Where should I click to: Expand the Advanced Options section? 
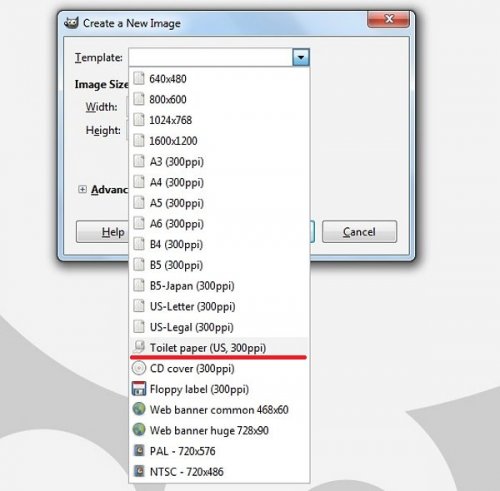point(82,189)
